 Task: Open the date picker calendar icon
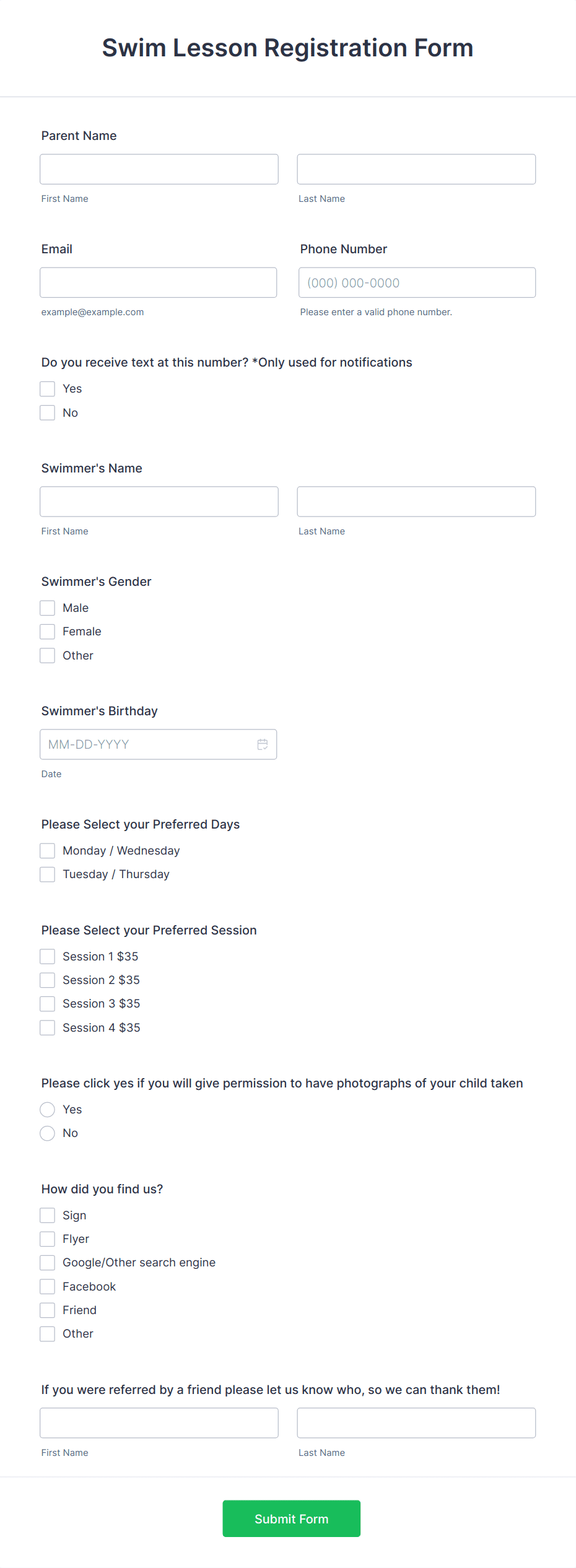click(x=262, y=744)
